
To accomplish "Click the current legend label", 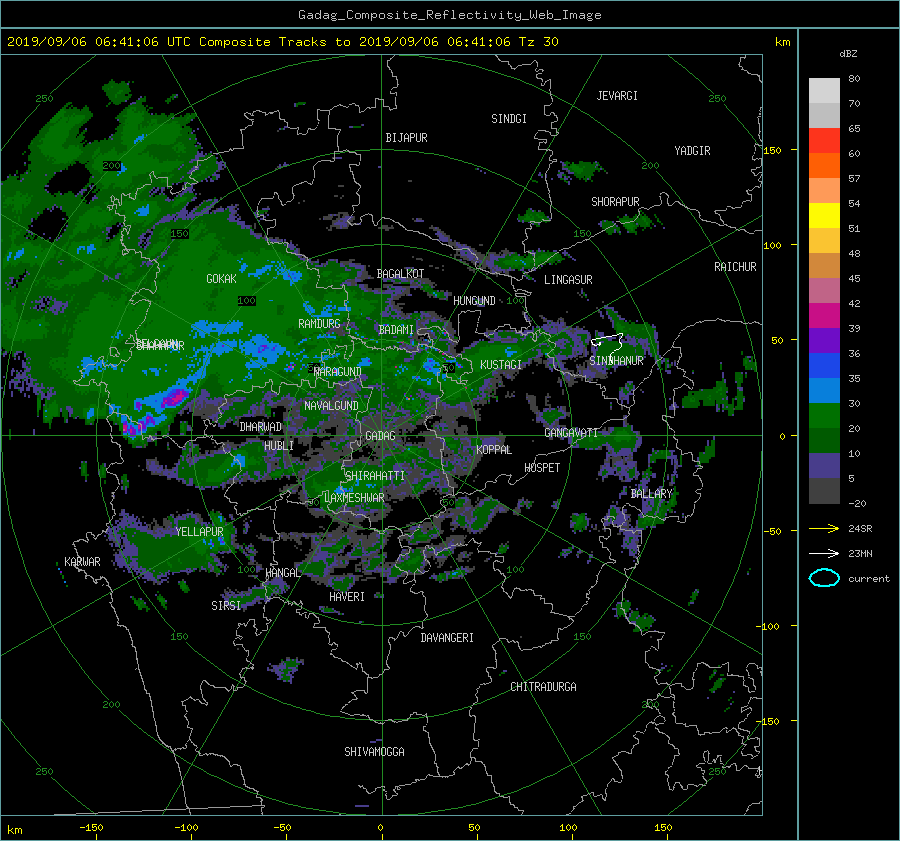I will tap(868, 579).
